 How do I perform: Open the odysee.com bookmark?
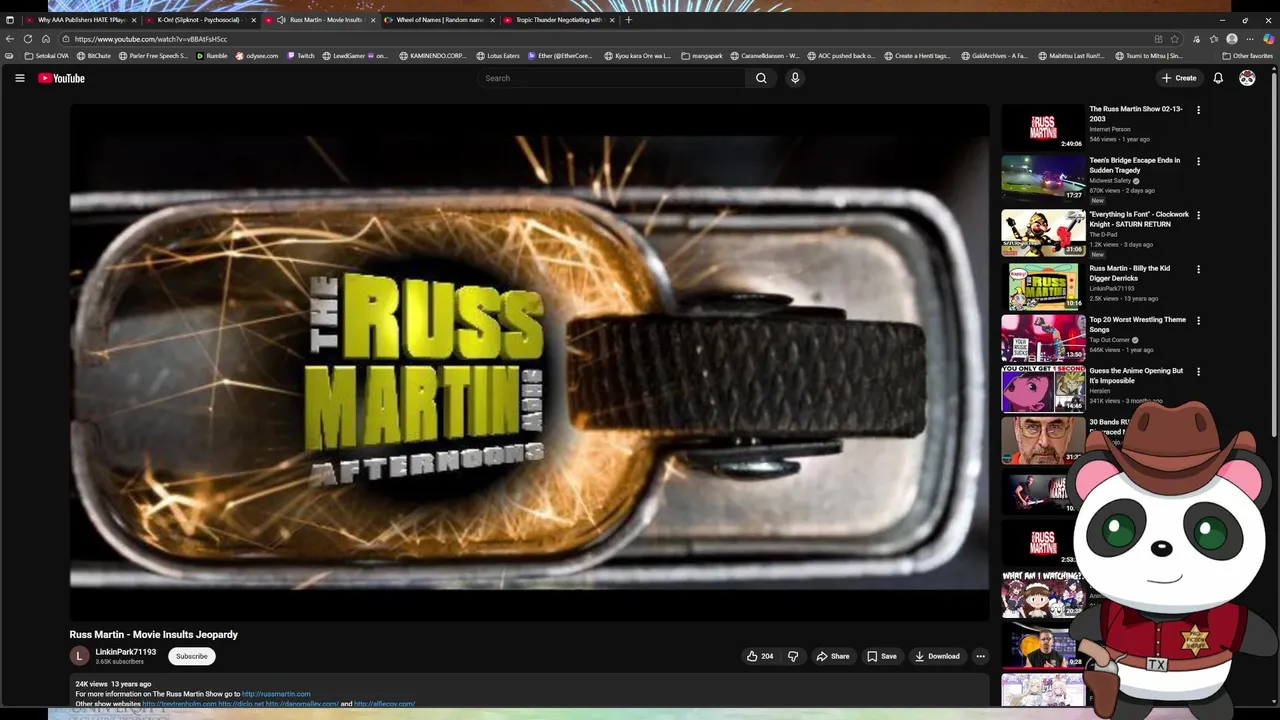click(256, 56)
